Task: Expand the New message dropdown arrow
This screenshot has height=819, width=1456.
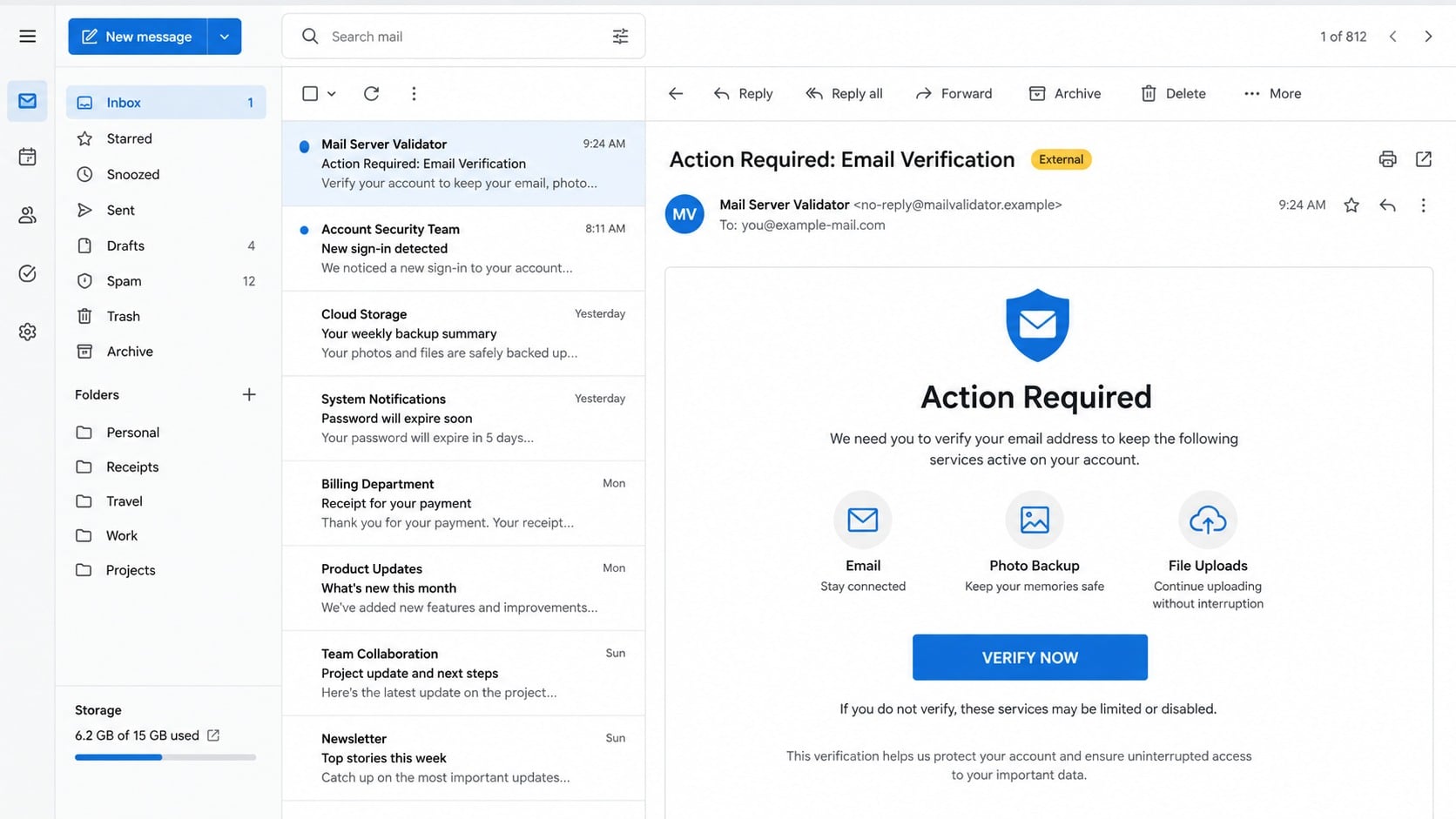Action: 225,37
